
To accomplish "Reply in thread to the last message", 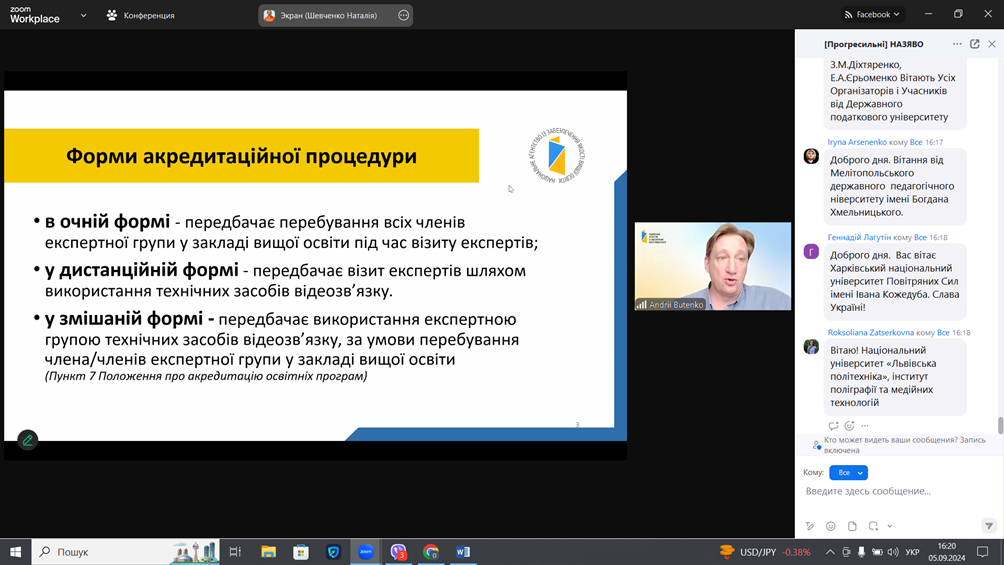I will [x=833, y=426].
